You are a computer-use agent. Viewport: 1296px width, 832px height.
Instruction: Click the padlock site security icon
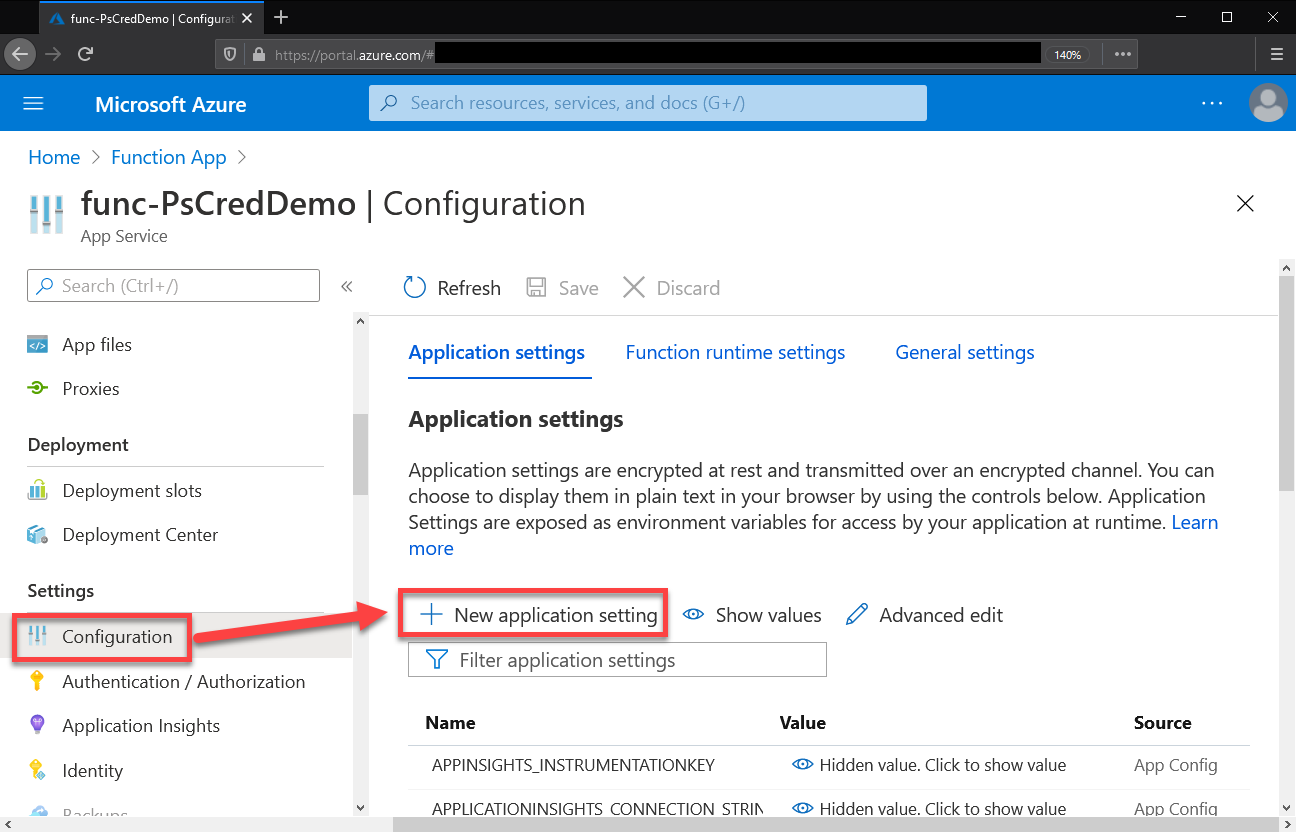(258, 54)
